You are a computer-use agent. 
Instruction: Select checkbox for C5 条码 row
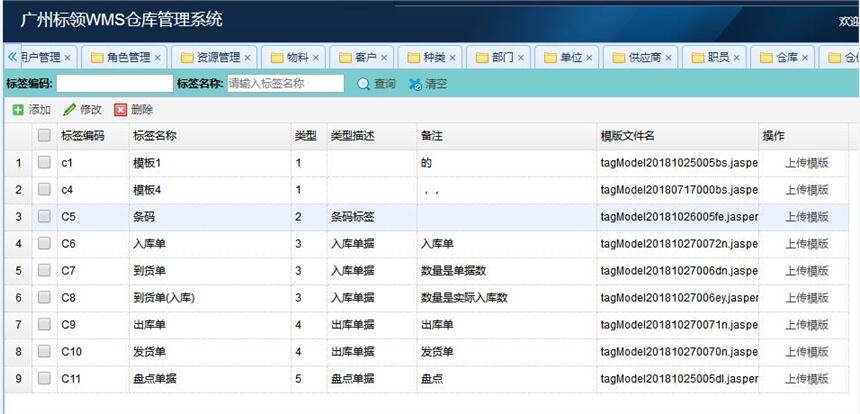pyautogui.click(x=44, y=216)
